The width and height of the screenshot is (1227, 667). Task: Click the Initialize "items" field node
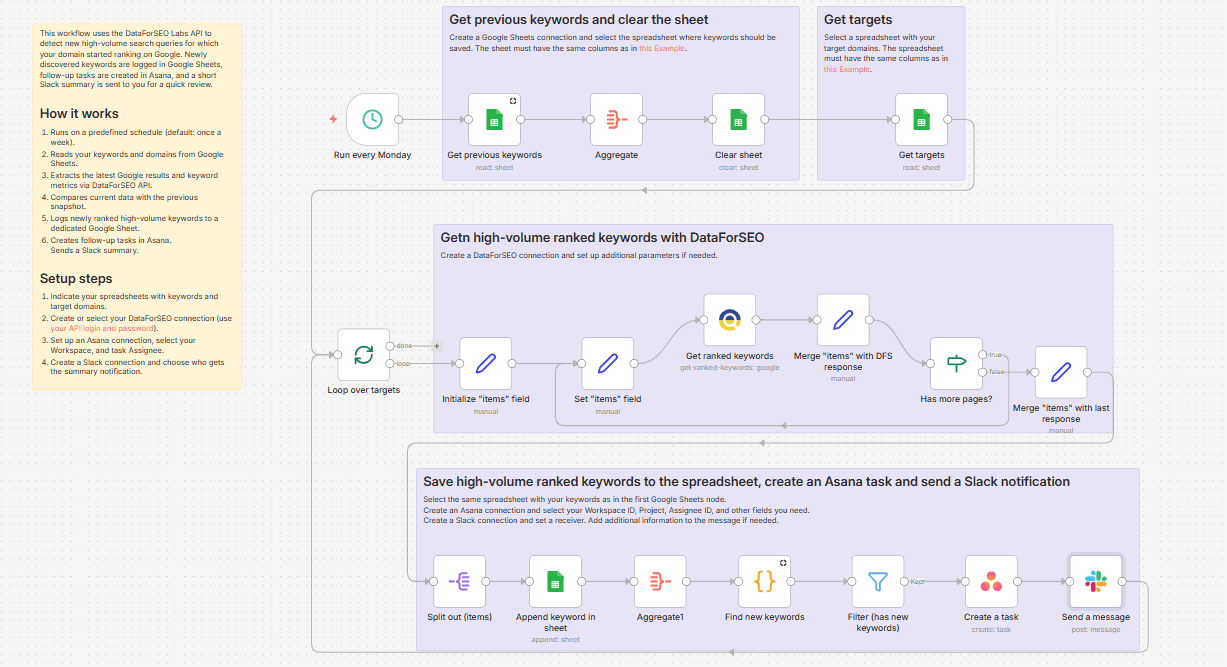click(x=485, y=364)
